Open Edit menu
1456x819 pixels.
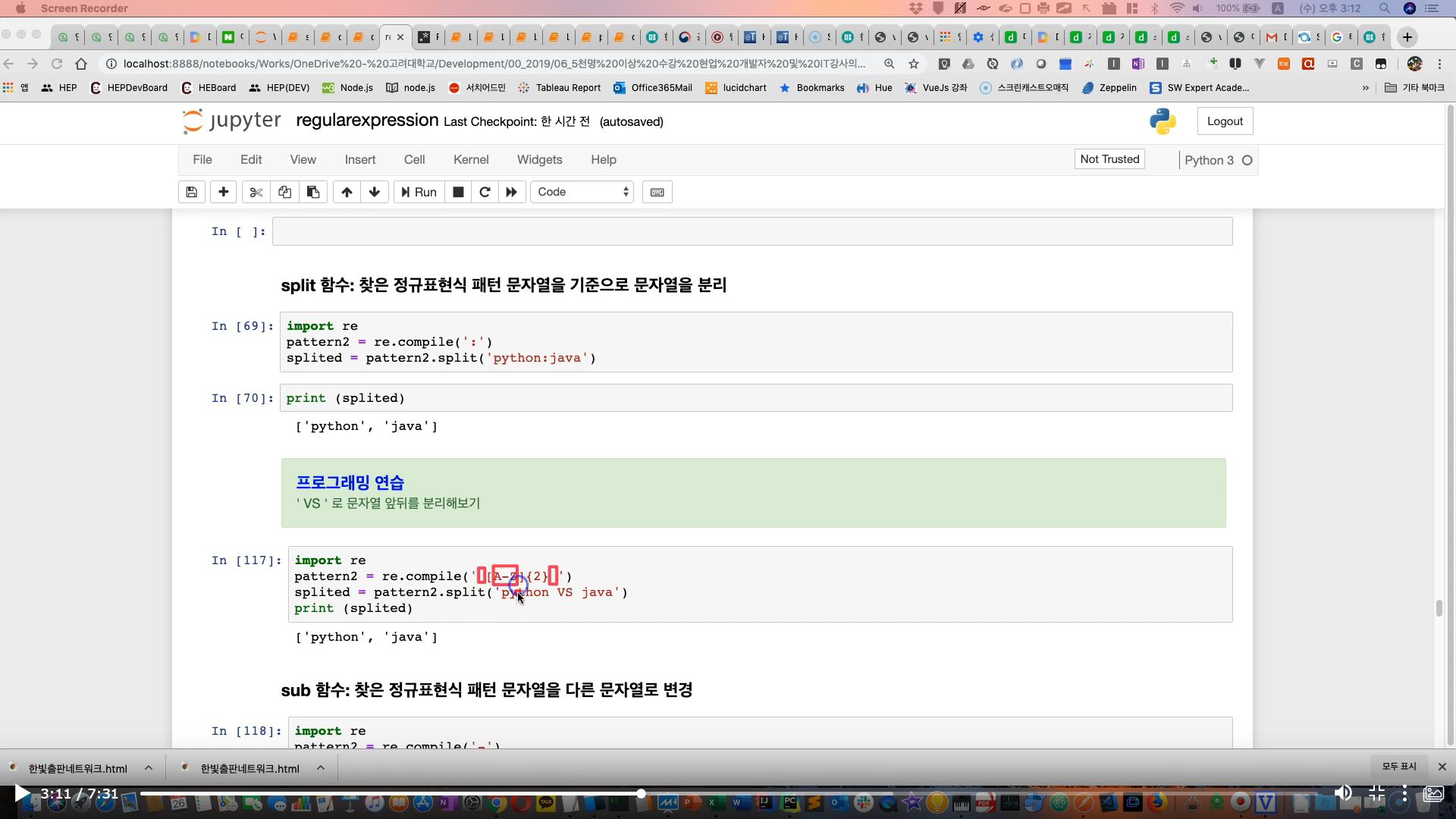(x=251, y=159)
